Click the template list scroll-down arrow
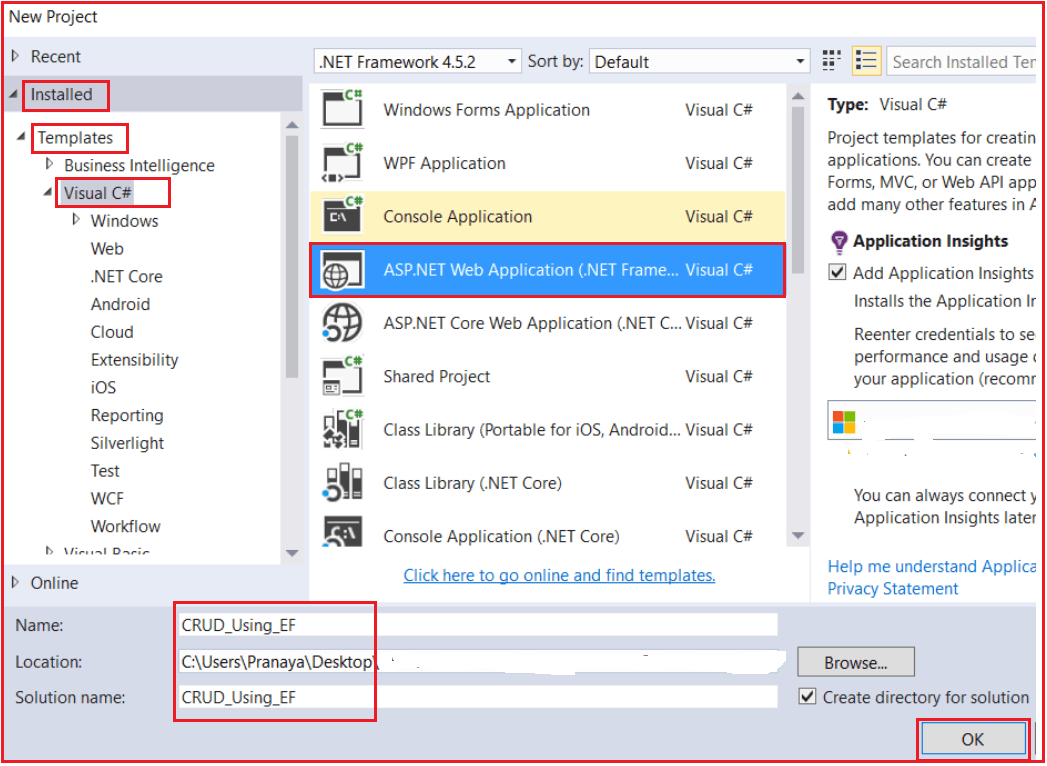Screen dimensions: 1047x766 click(797, 536)
